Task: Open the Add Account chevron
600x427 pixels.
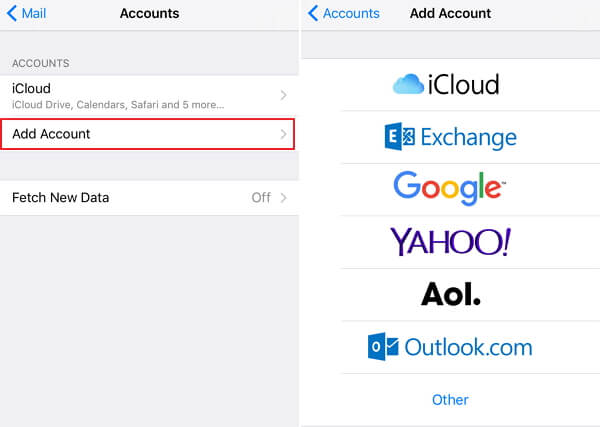Action: pos(284,134)
